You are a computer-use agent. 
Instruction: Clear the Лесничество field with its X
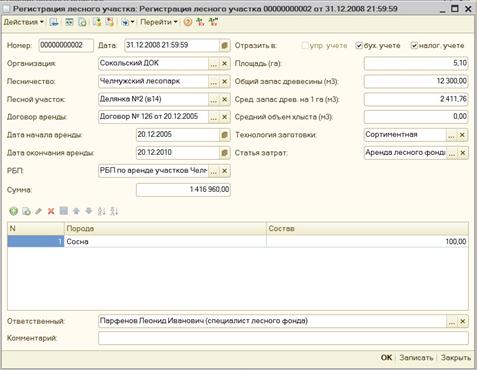[x=225, y=81]
